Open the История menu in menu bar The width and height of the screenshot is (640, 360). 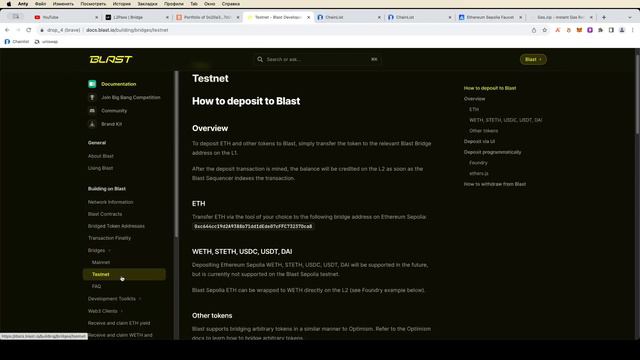pos(122,4)
